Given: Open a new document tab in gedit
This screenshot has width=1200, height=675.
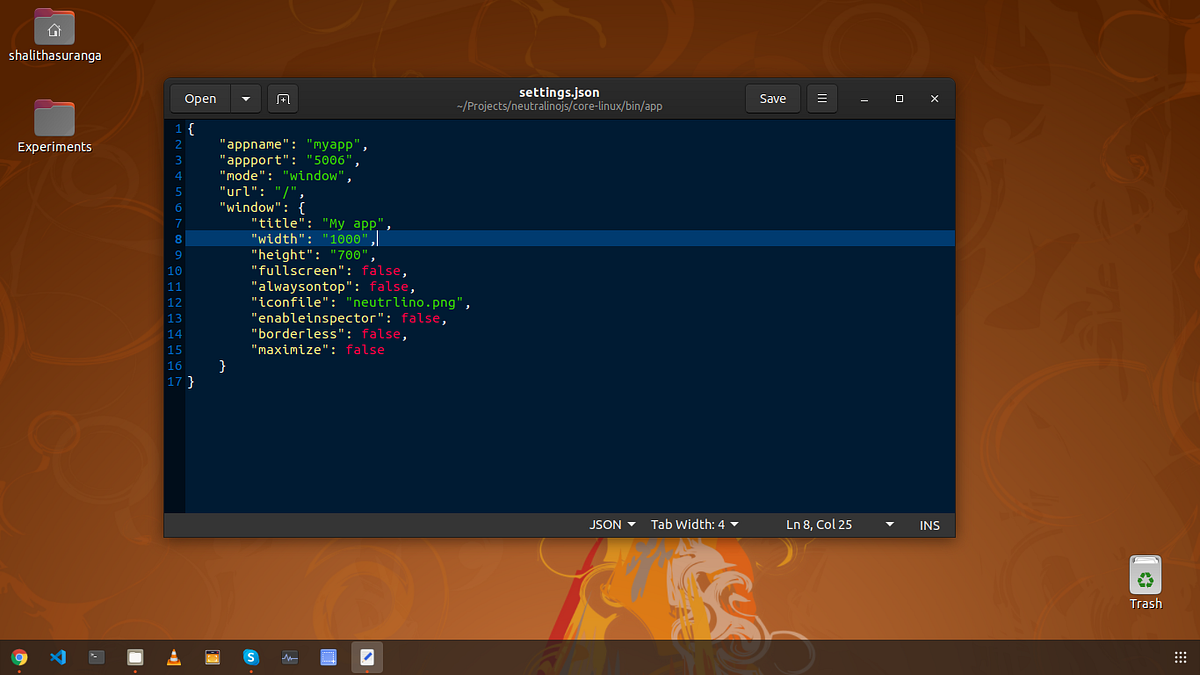Looking at the screenshot, I should pos(283,98).
